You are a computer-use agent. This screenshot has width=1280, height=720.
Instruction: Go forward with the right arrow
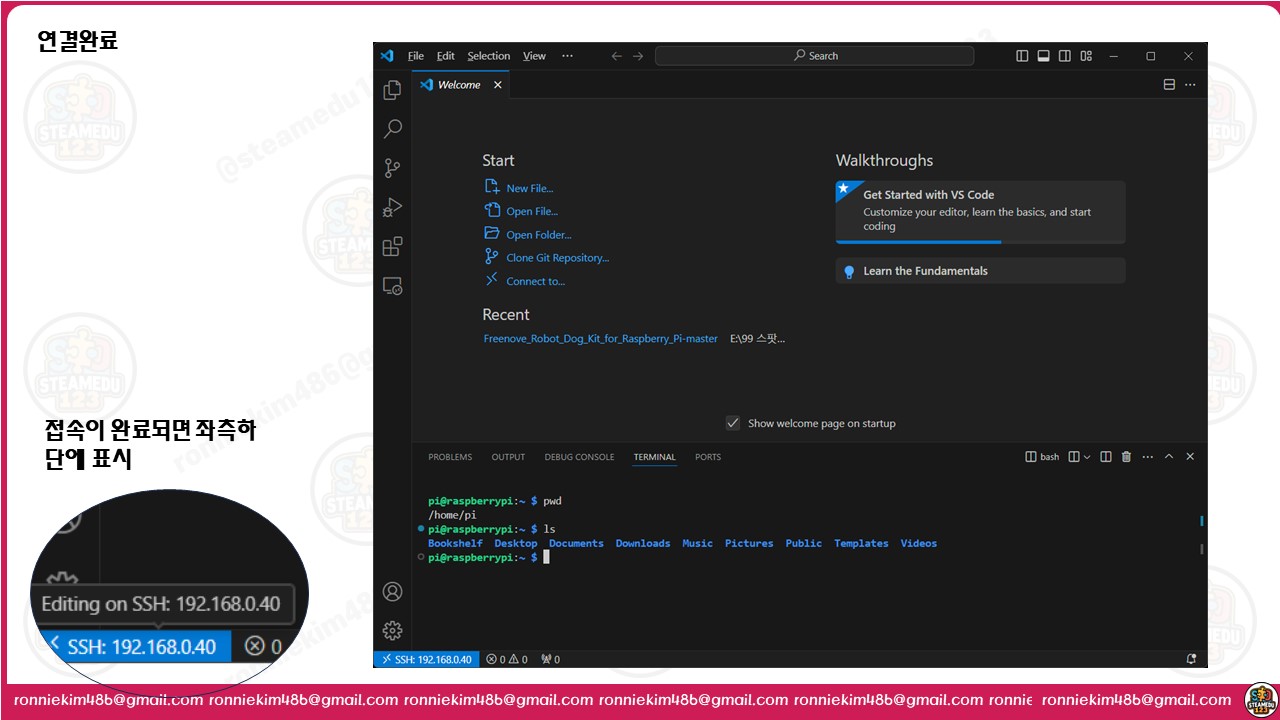pyautogui.click(x=638, y=56)
